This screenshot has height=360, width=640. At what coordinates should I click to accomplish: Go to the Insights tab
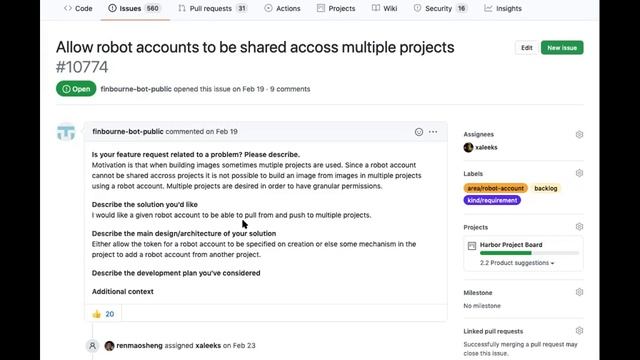503,8
